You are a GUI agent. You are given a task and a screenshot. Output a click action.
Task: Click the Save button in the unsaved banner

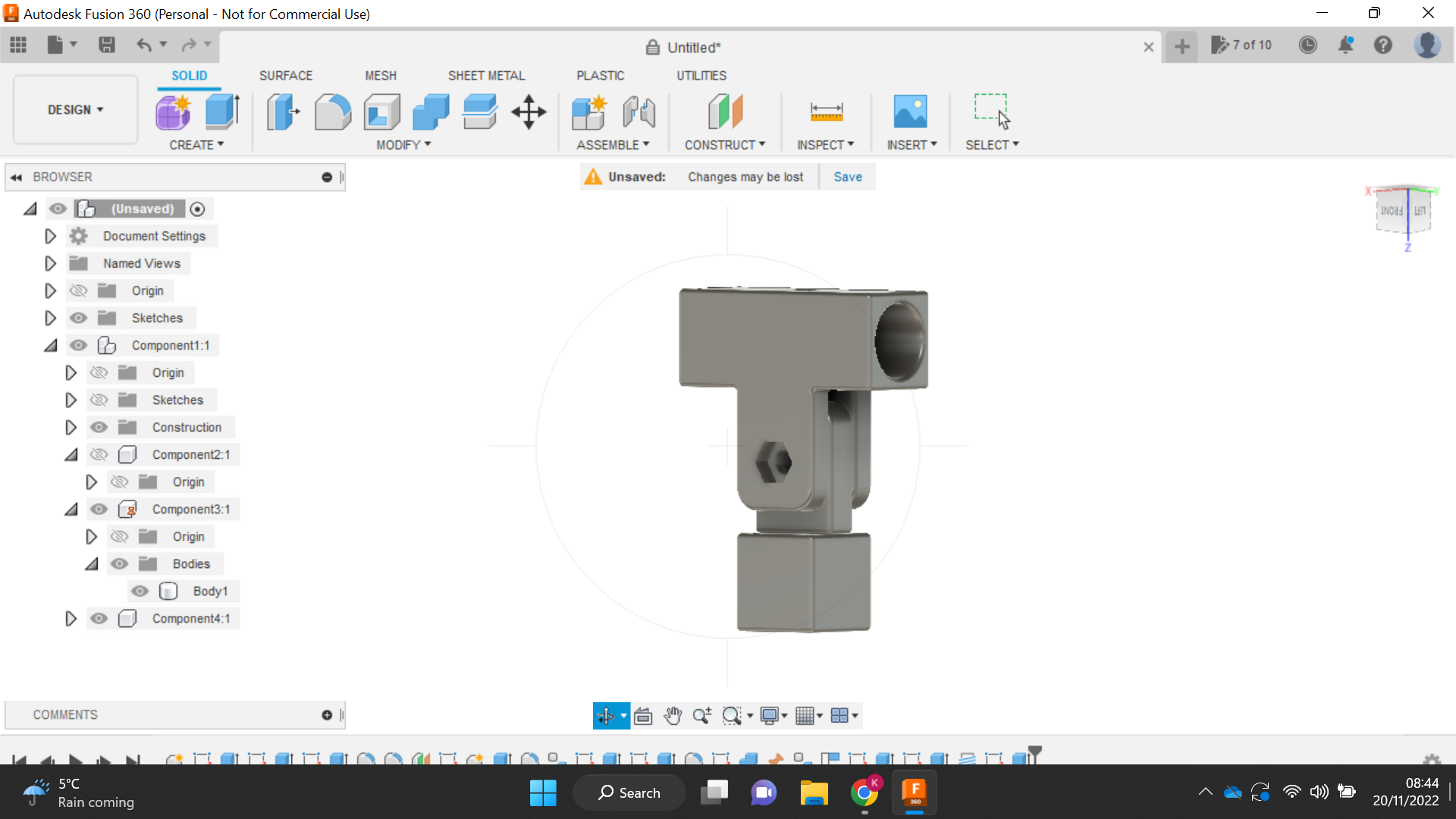(847, 176)
